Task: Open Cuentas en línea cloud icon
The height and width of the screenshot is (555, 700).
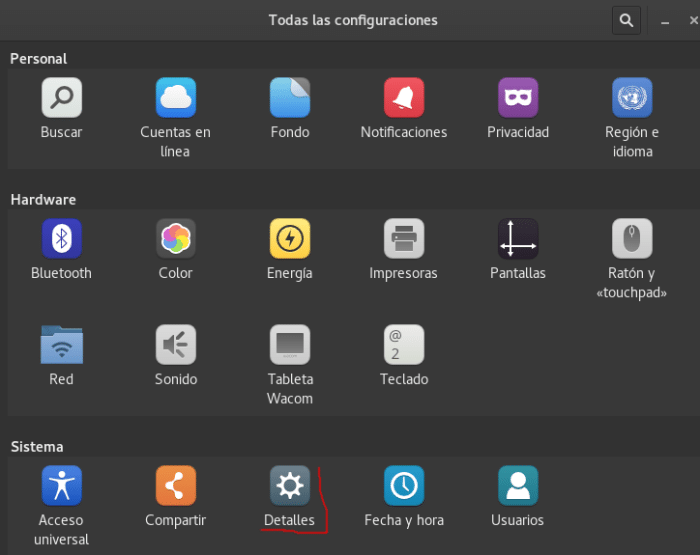Action: (x=176, y=98)
